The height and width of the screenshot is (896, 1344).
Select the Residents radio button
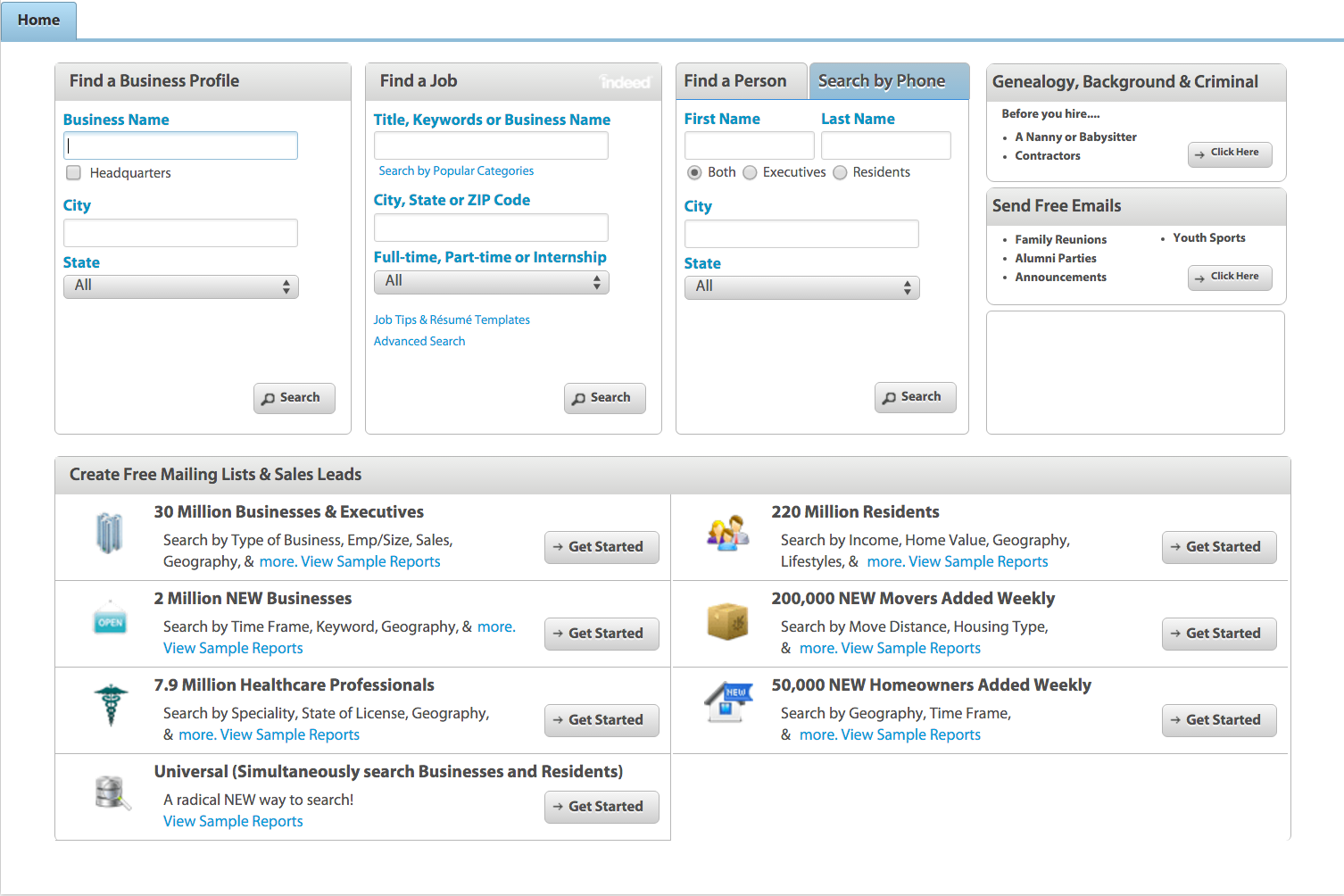tap(840, 172)
